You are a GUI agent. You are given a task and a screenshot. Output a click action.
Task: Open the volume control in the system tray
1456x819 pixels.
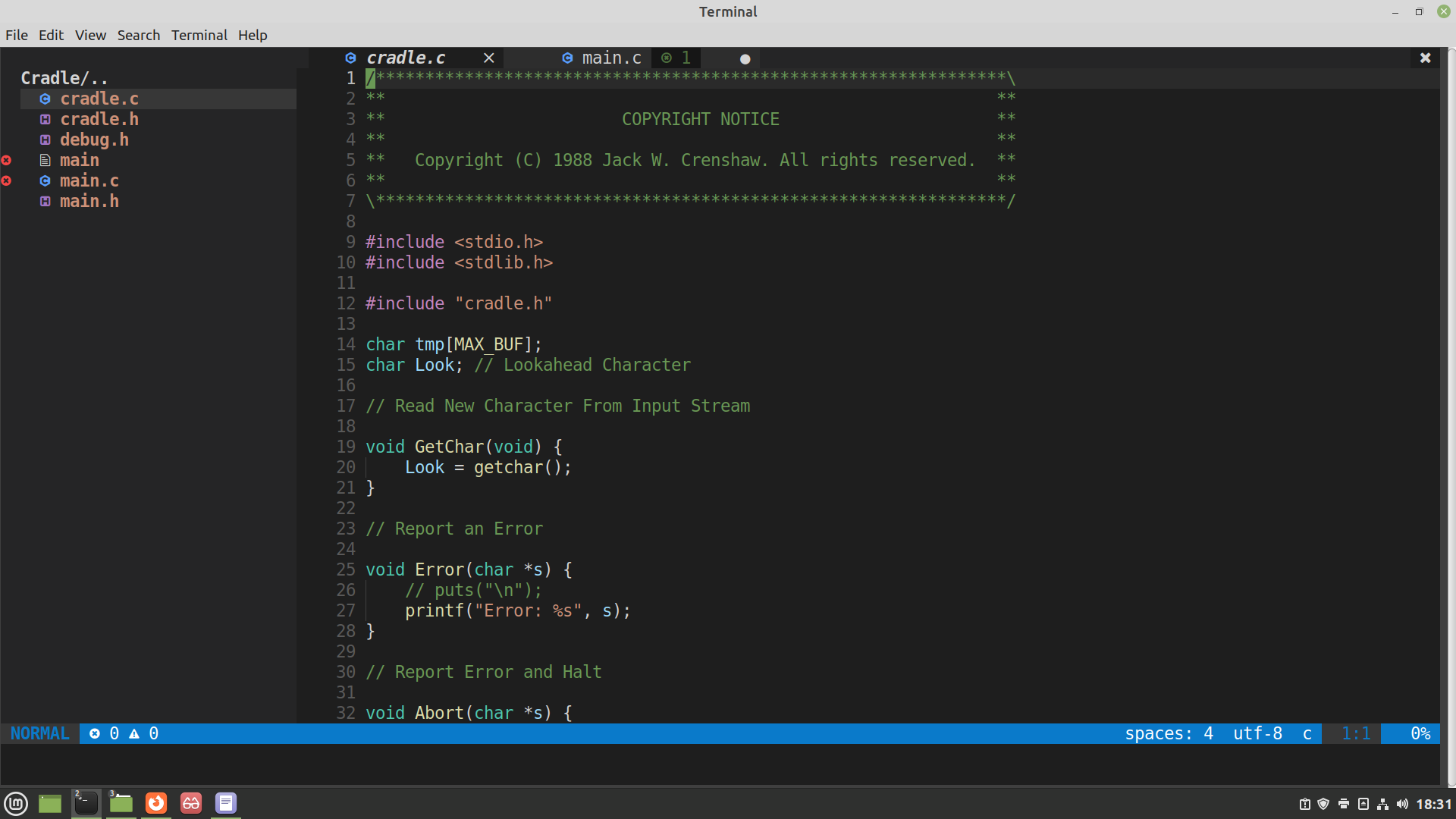pyautogui.click(x=1402, y=804)
